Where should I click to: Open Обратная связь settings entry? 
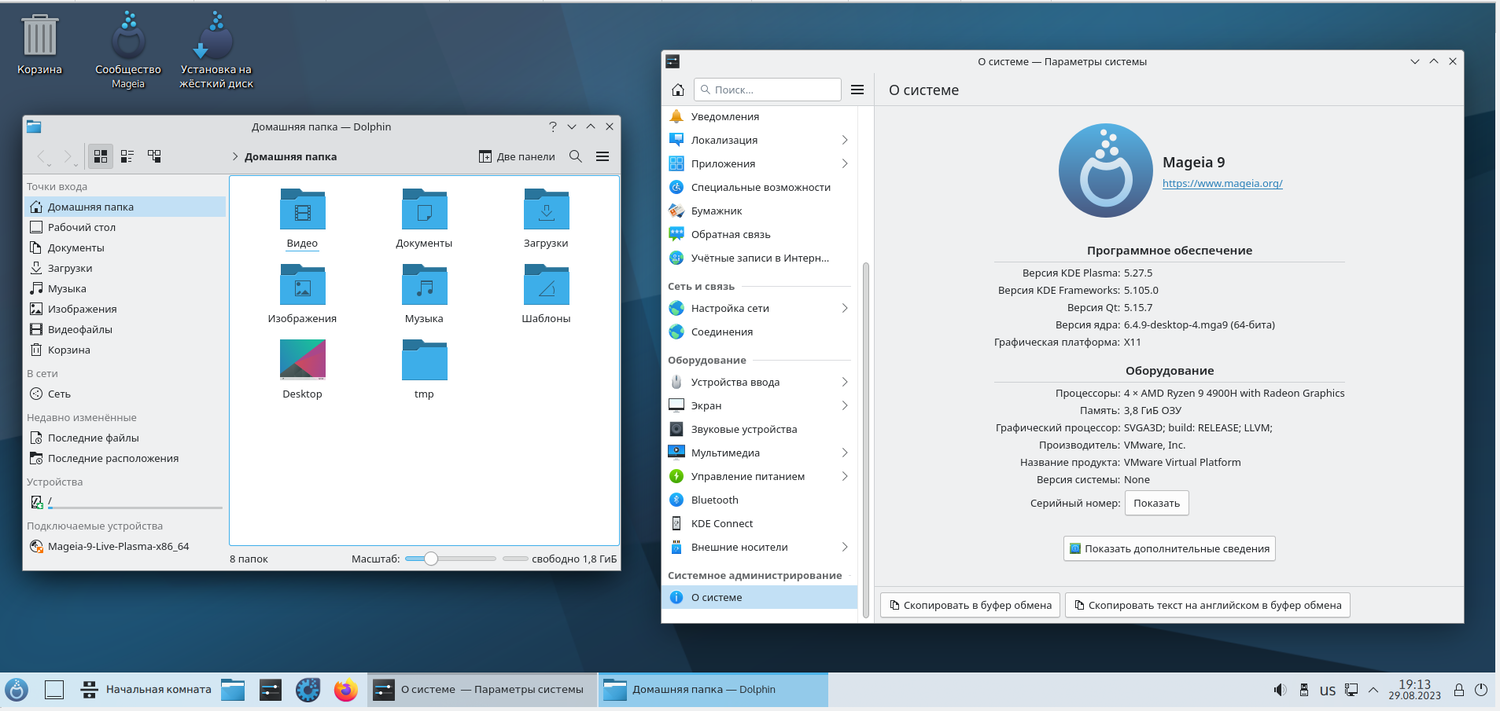tap(759, 234)
